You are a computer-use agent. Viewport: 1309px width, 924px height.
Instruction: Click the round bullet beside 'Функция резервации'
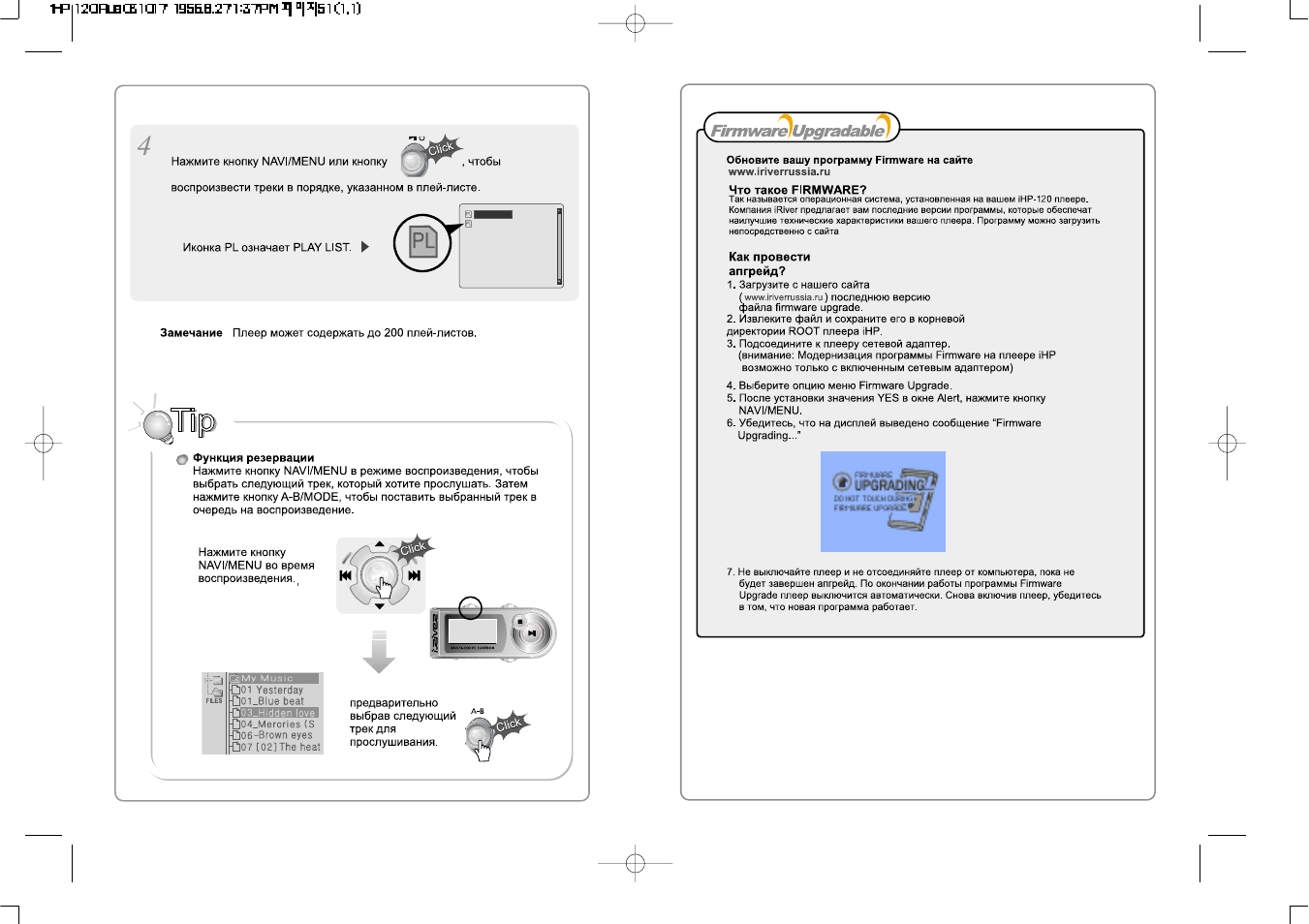[x=182, y=459]
